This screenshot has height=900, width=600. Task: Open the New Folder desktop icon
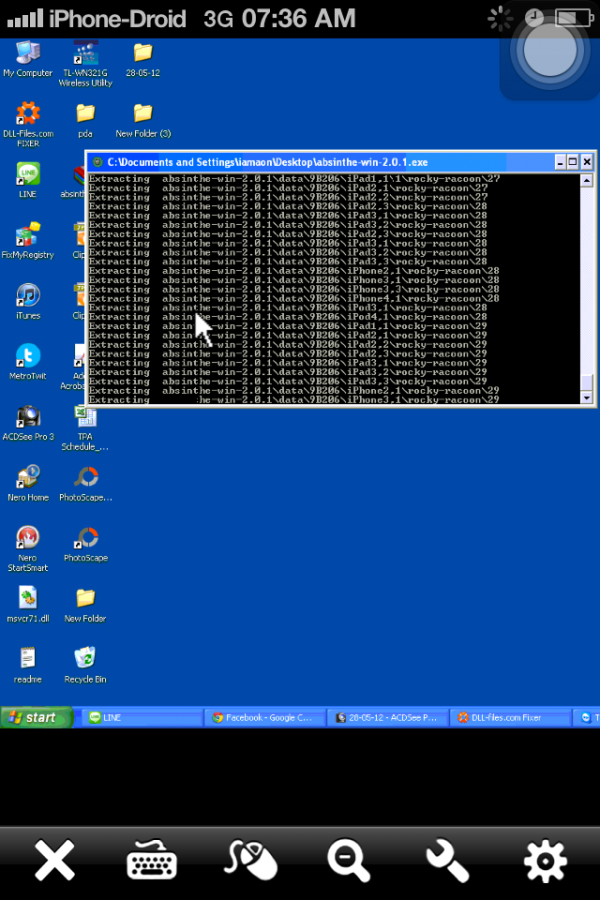click(85, 606)
